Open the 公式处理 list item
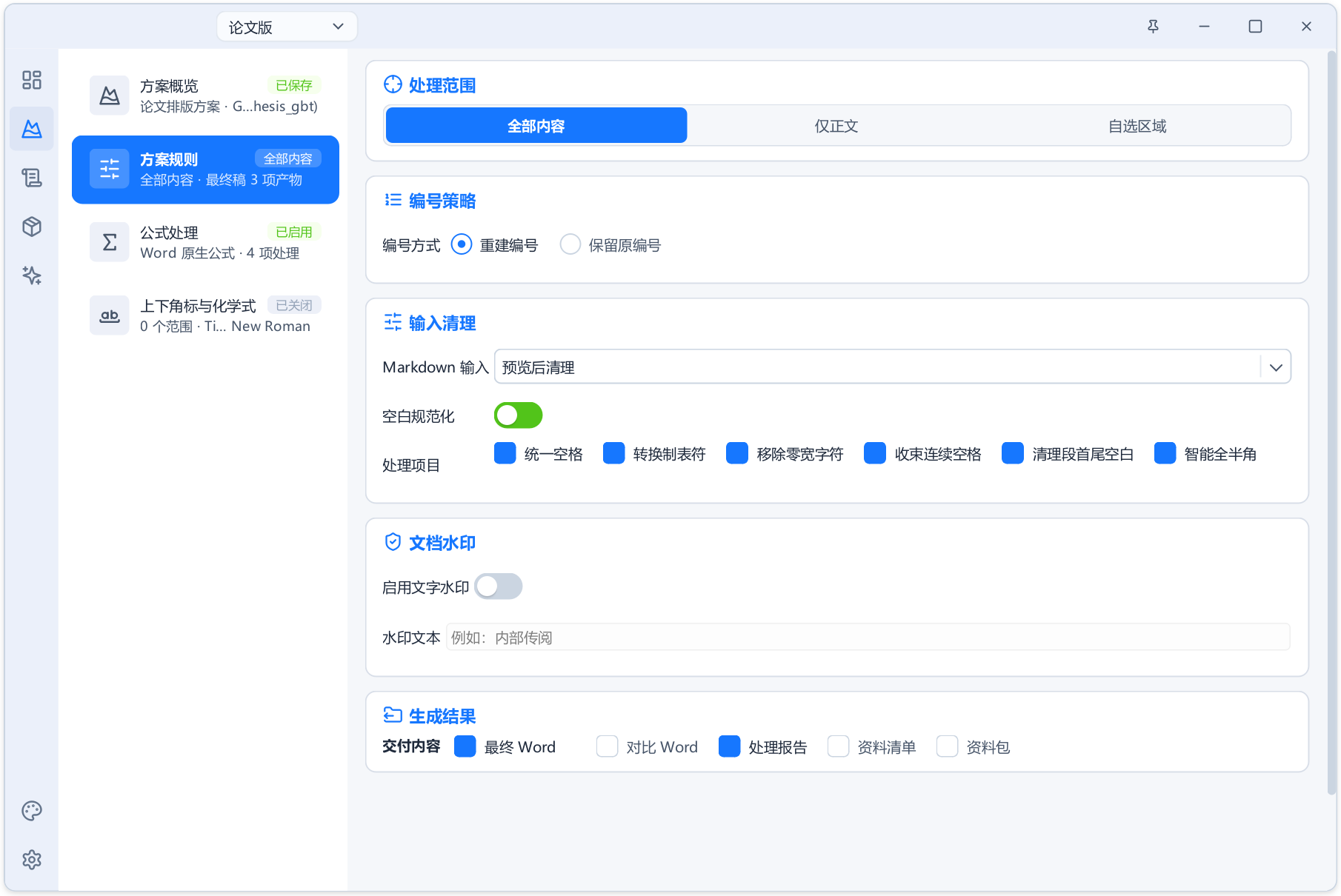 pos(205,242)
